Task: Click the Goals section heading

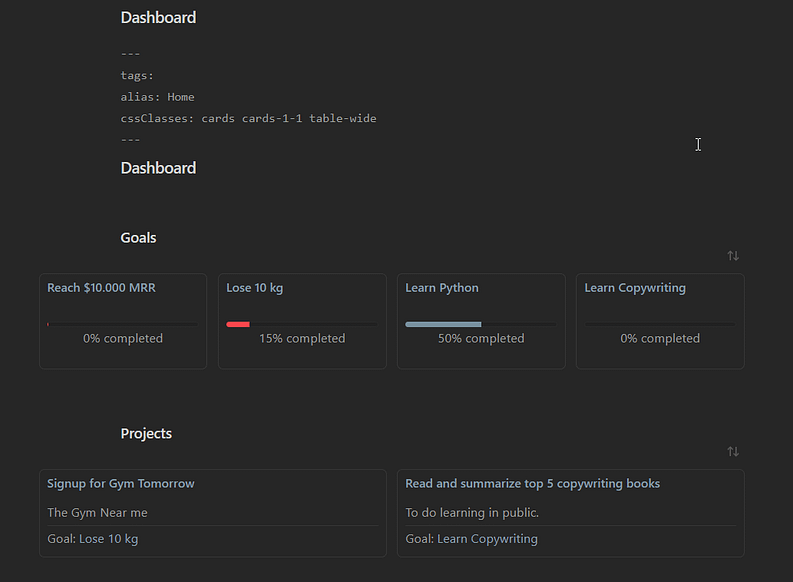Action: coord(138,238)
